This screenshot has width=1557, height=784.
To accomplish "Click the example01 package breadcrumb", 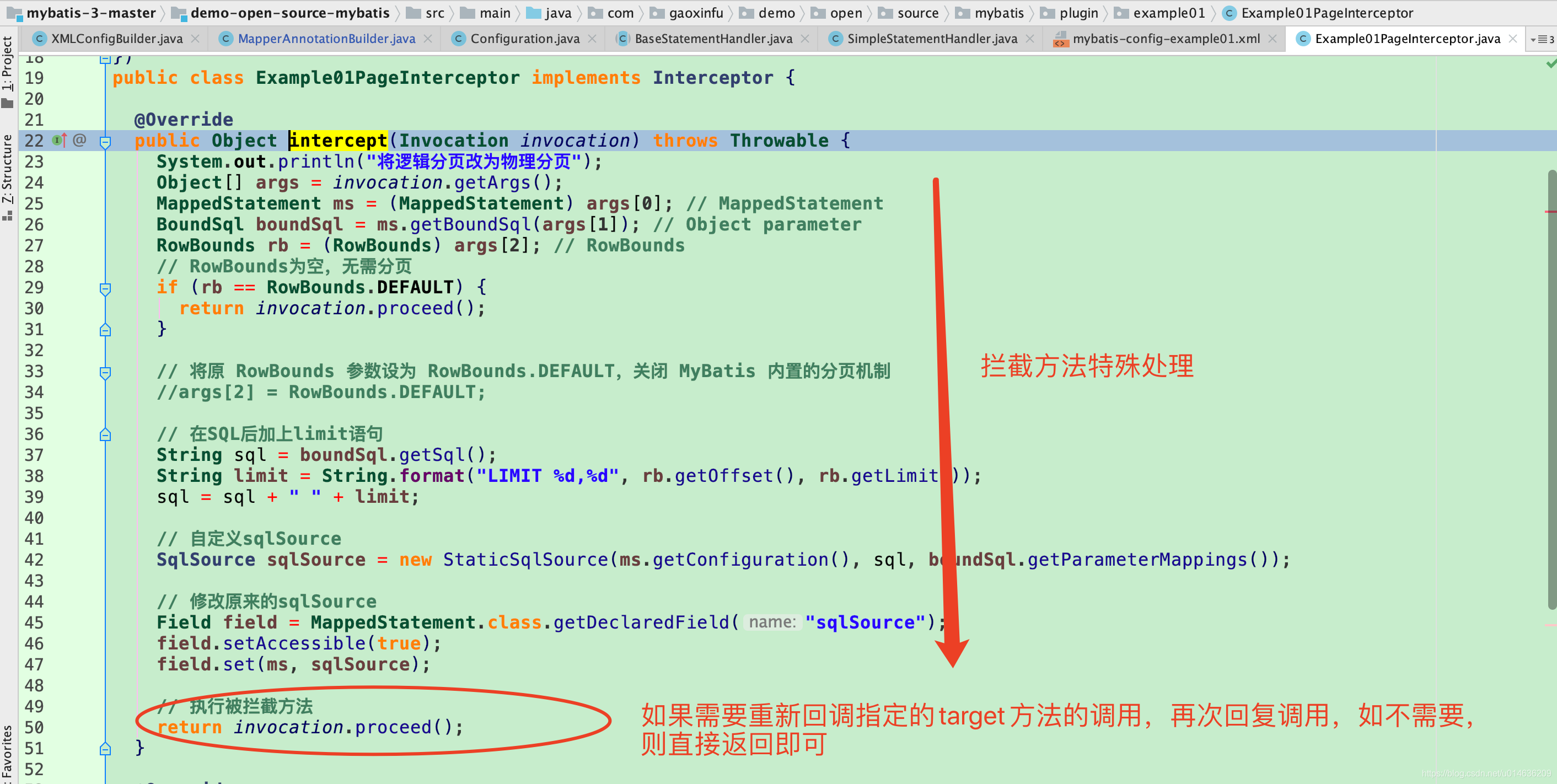I will click(1161, 13).
